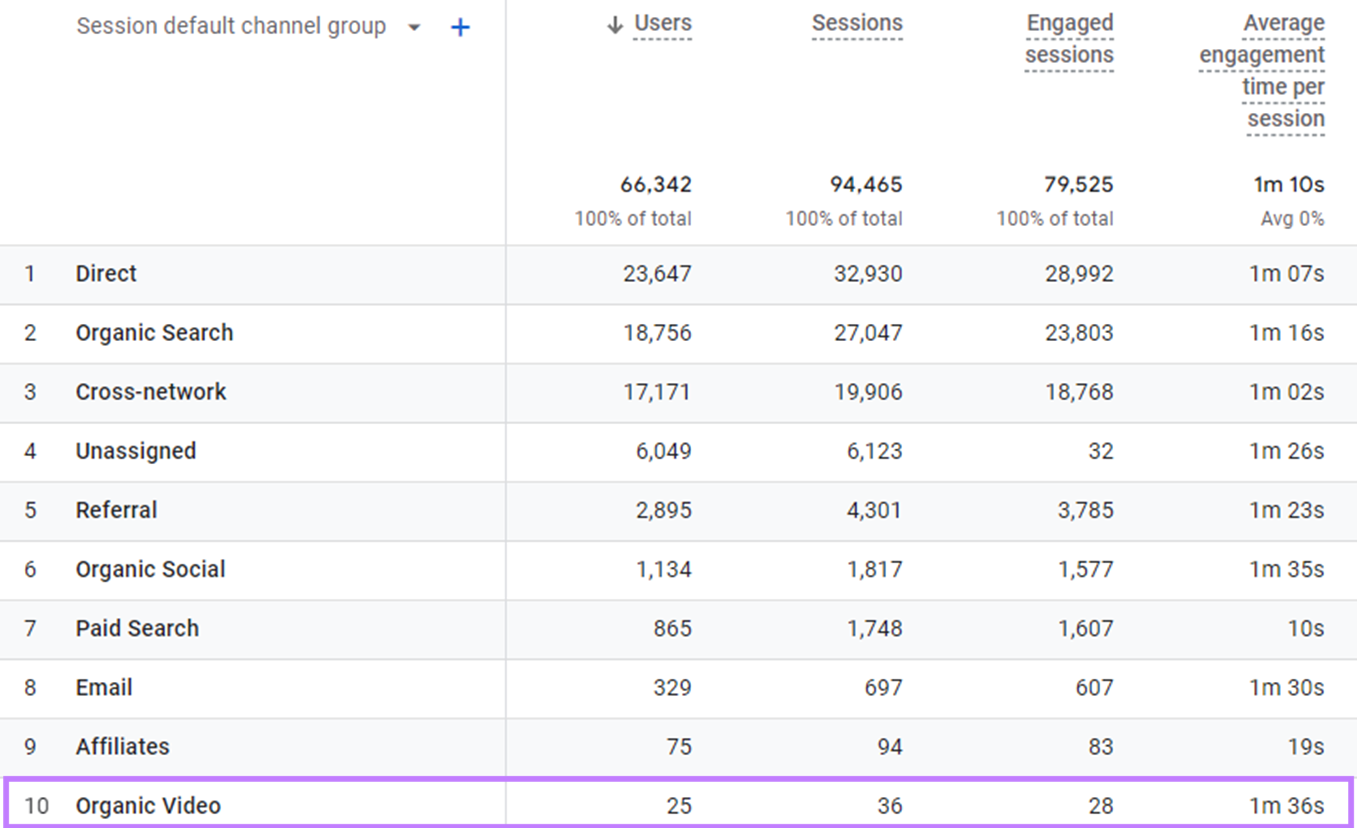Sort by Engaged sessions column header
Image resolution: width=1357 pixels, height=828 pixels.
pos(1069,38)
